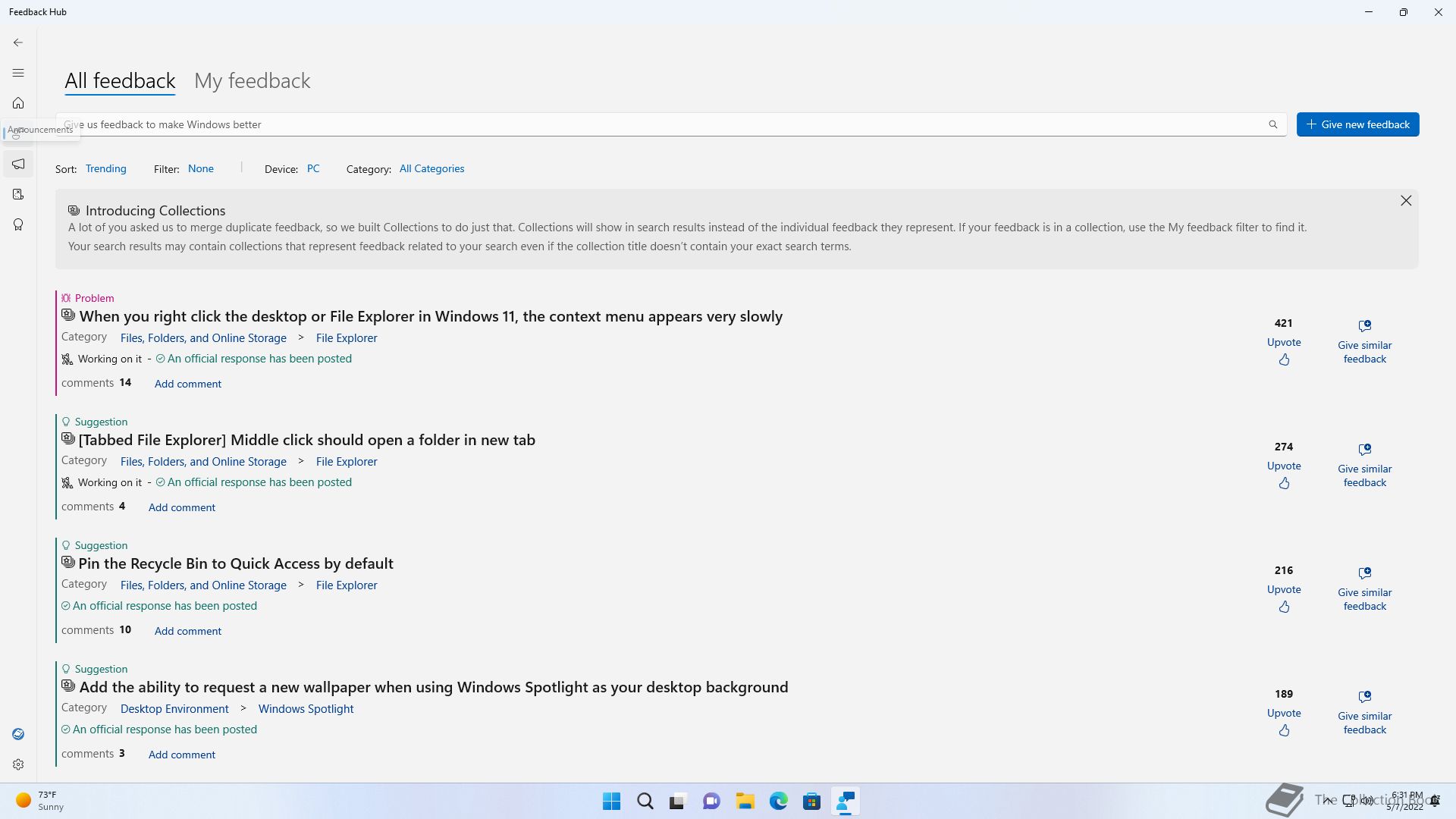Open the Home page icon
The image size is (1456, 819).
(x=18, y=103)
